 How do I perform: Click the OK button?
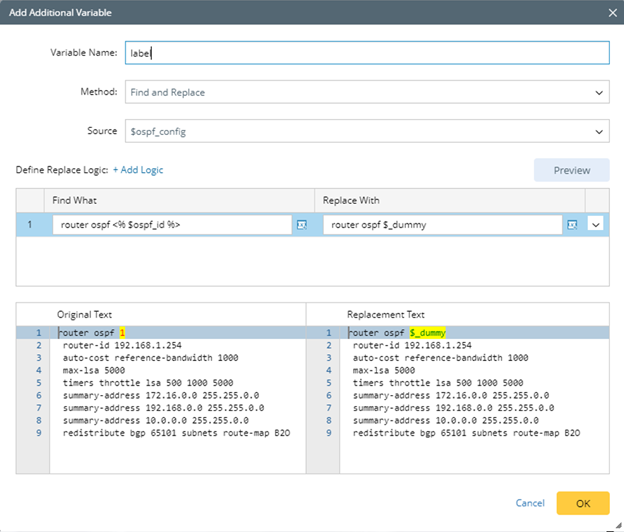click(x=582, y=503)
